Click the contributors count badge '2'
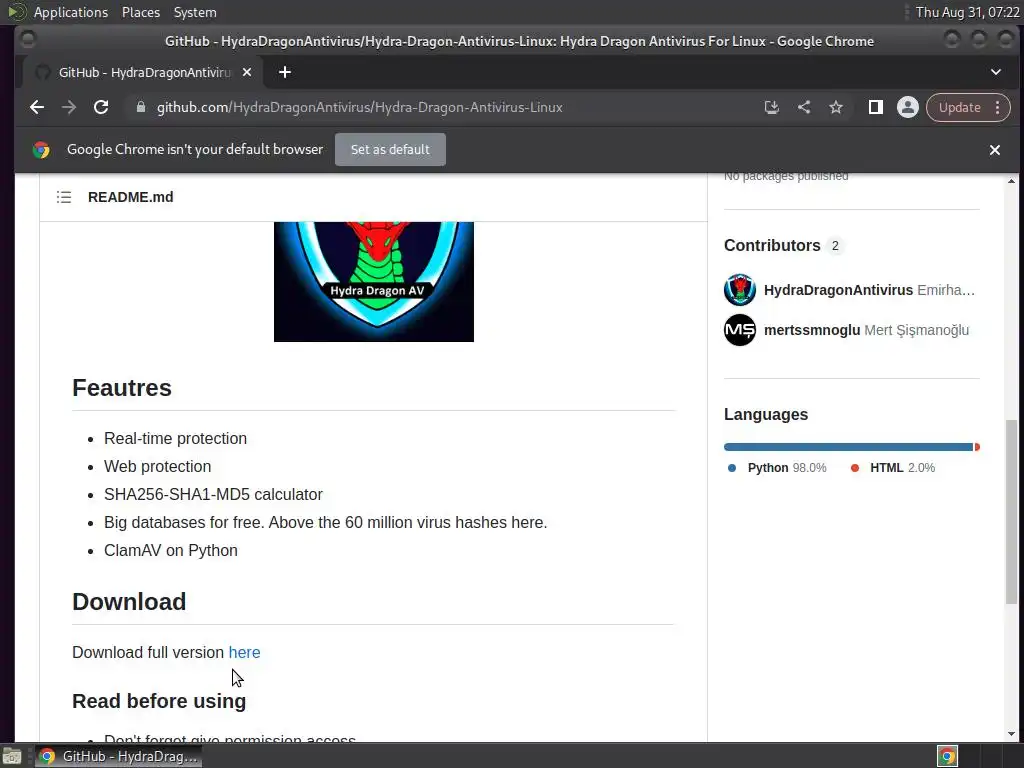 point(835,246)
